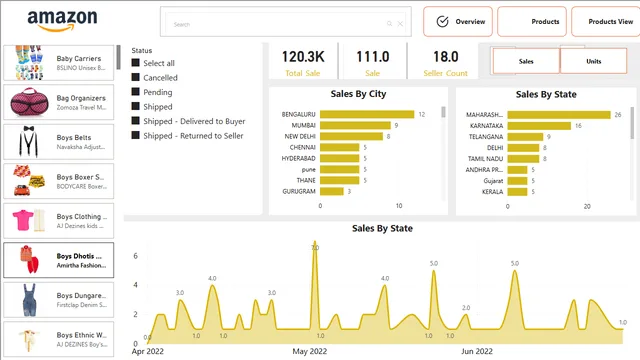Click the search magnifier icon

[389, 24]
